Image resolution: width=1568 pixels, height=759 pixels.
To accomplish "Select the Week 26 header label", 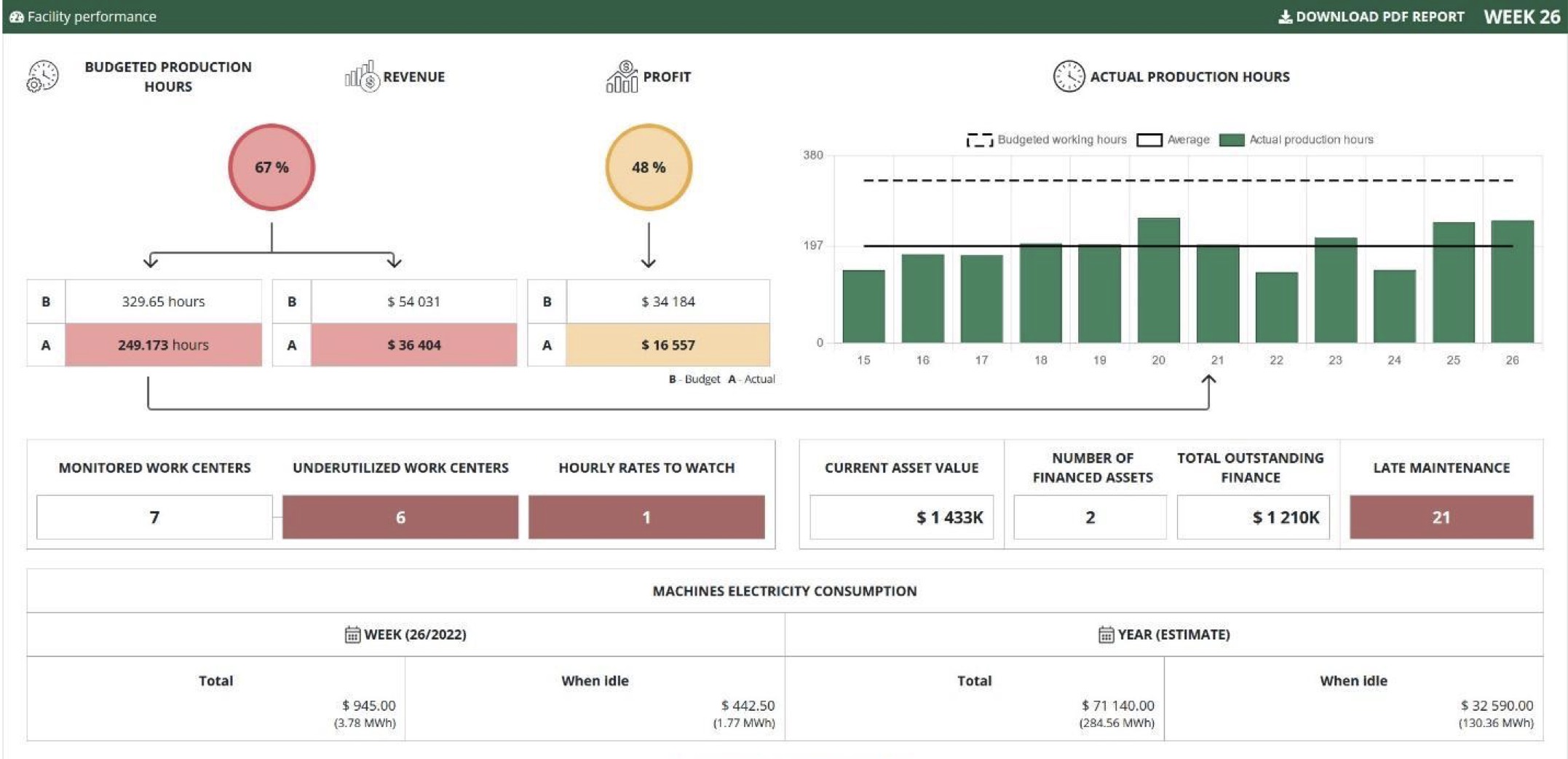I will coord(1524,16).
